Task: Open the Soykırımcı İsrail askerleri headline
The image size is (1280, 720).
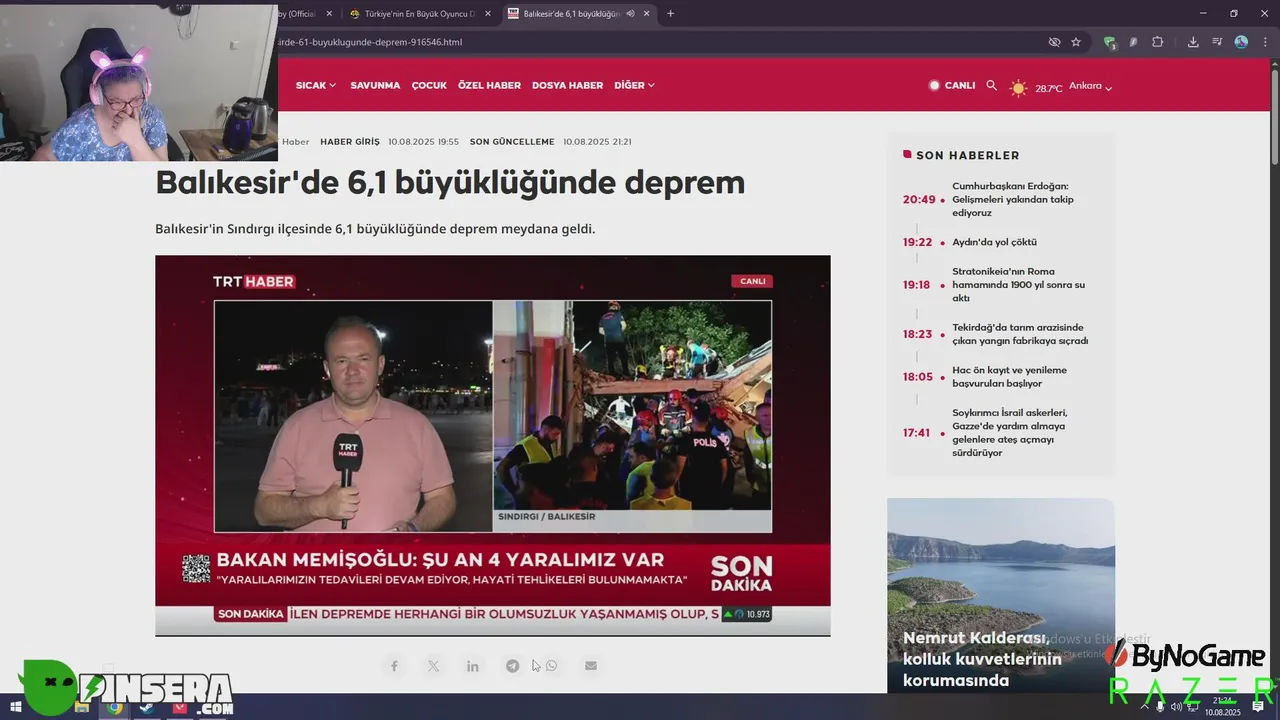Action: click(x=1012, y=433)
